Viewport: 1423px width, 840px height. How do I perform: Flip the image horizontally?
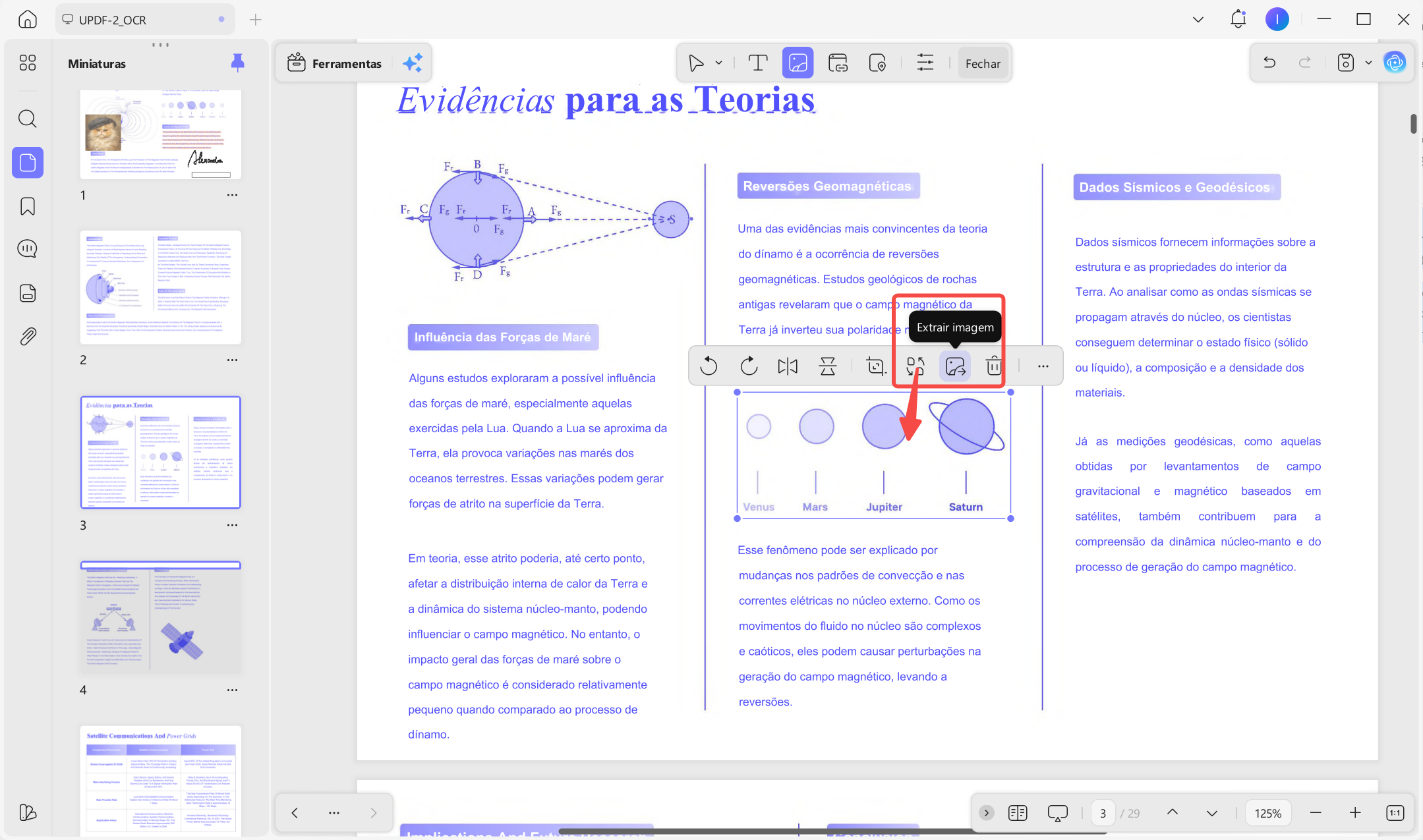point(788,366)
